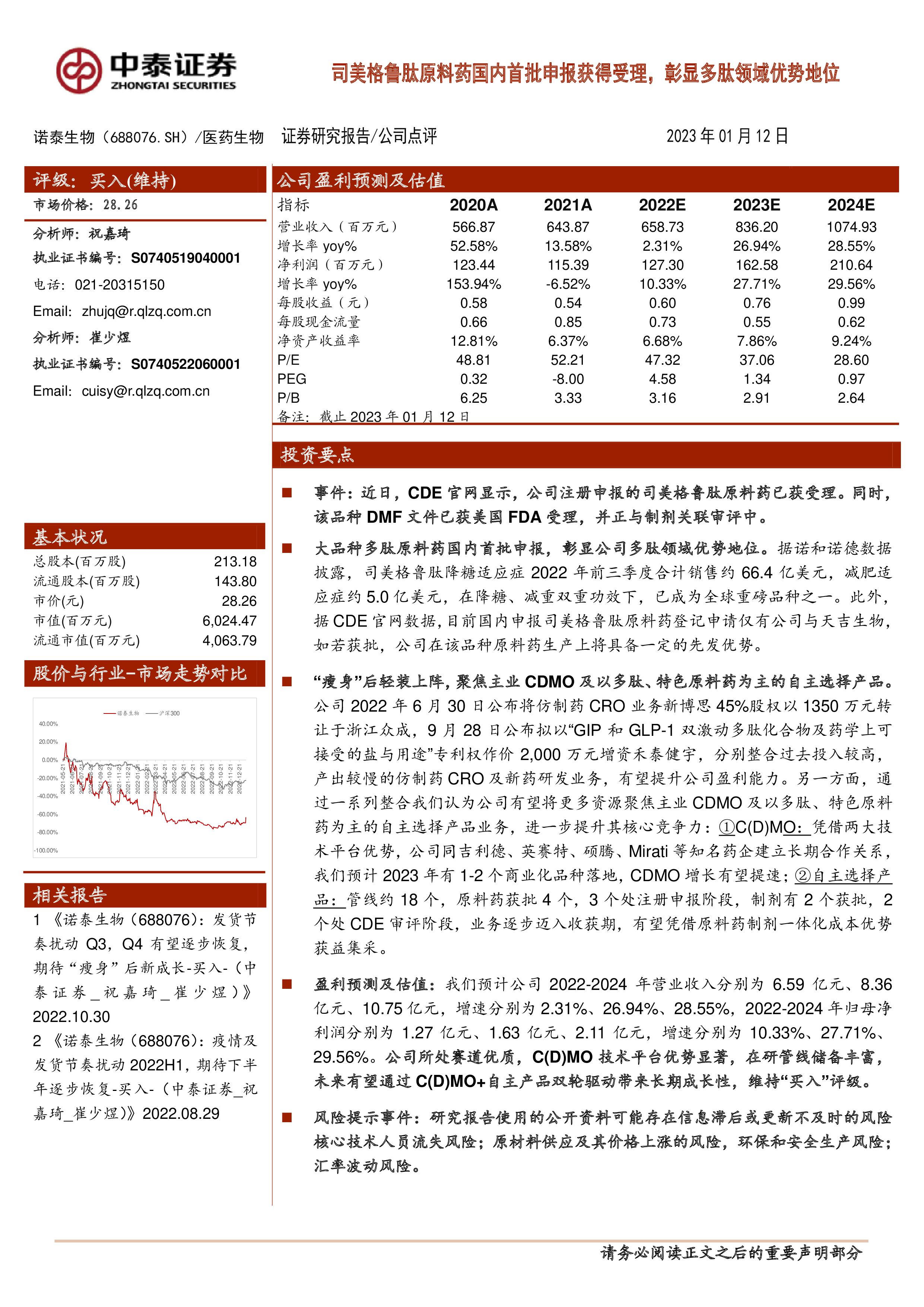Click the red report title headline
Screen dimensions: 924x1307
pos(585,73)
